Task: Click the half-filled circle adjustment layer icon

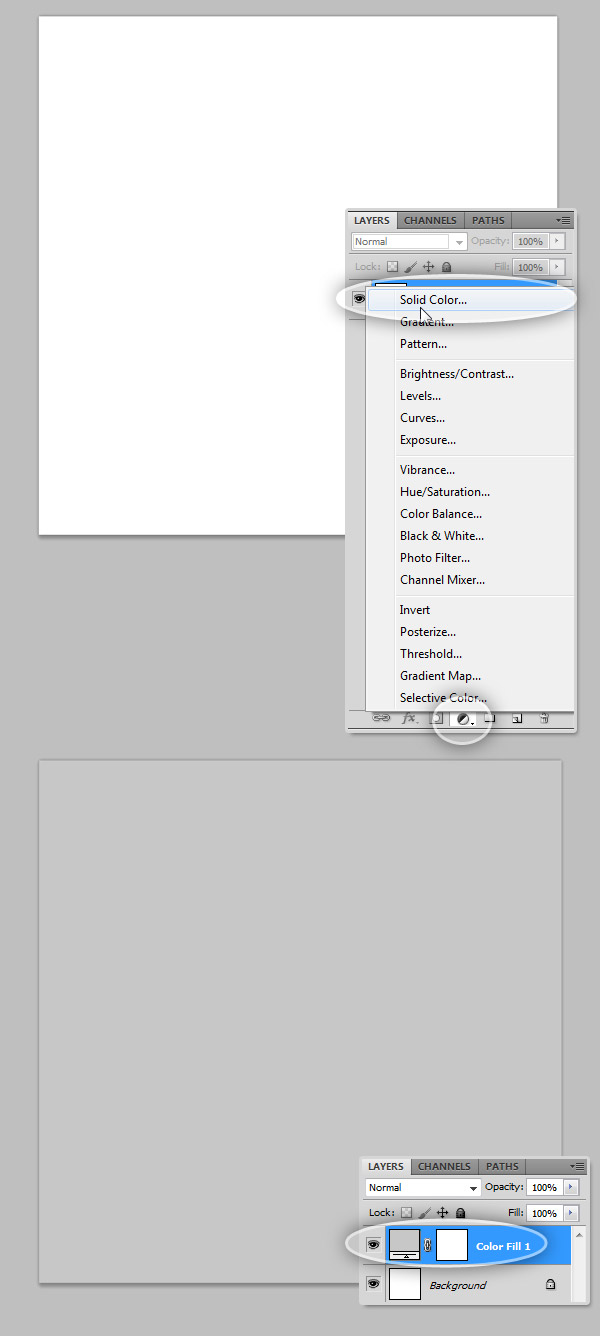Action: (x=463, y=718)
